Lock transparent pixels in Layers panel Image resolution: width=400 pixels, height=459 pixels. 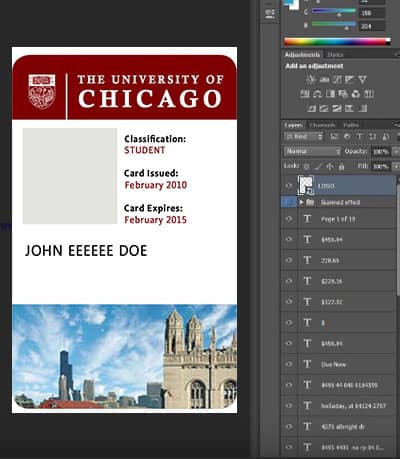(x=306, y=166)
